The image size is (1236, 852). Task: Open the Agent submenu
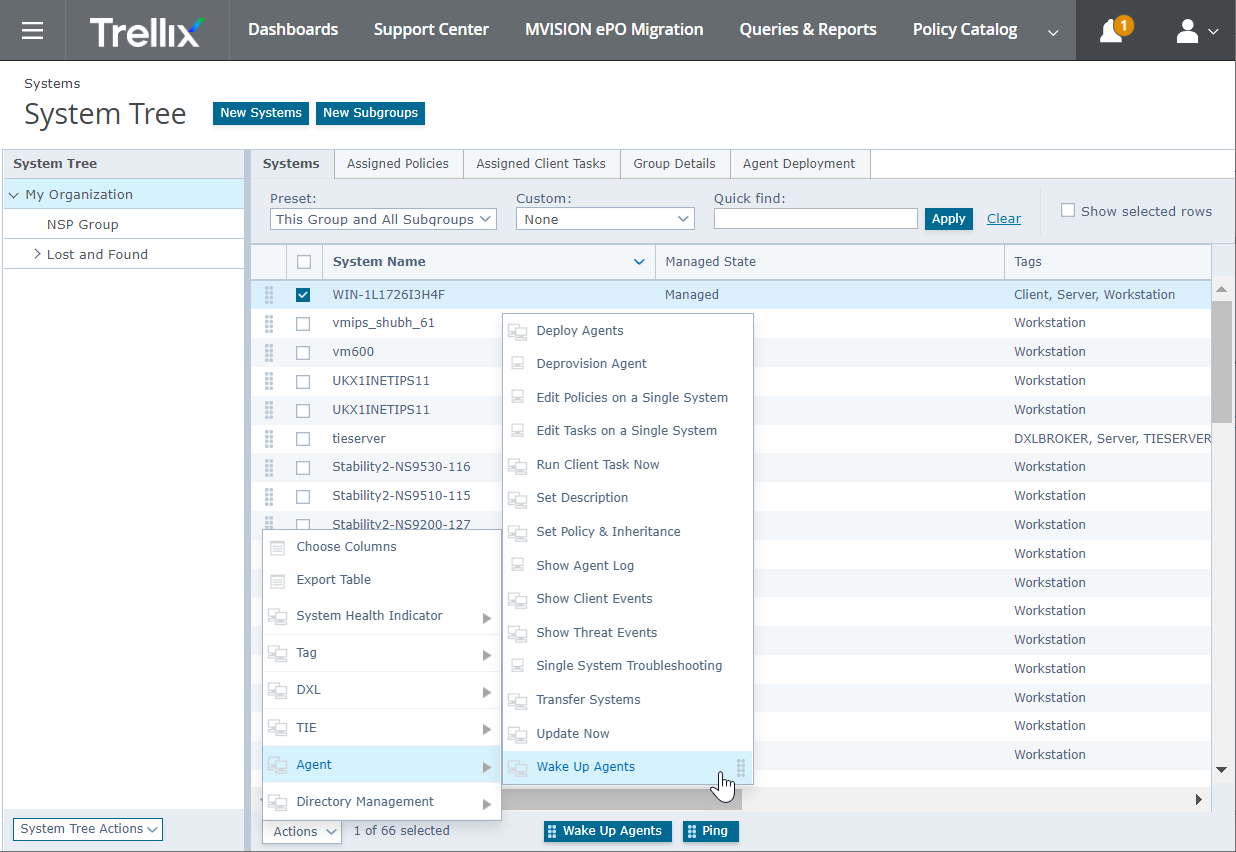(x=382, y=765)
